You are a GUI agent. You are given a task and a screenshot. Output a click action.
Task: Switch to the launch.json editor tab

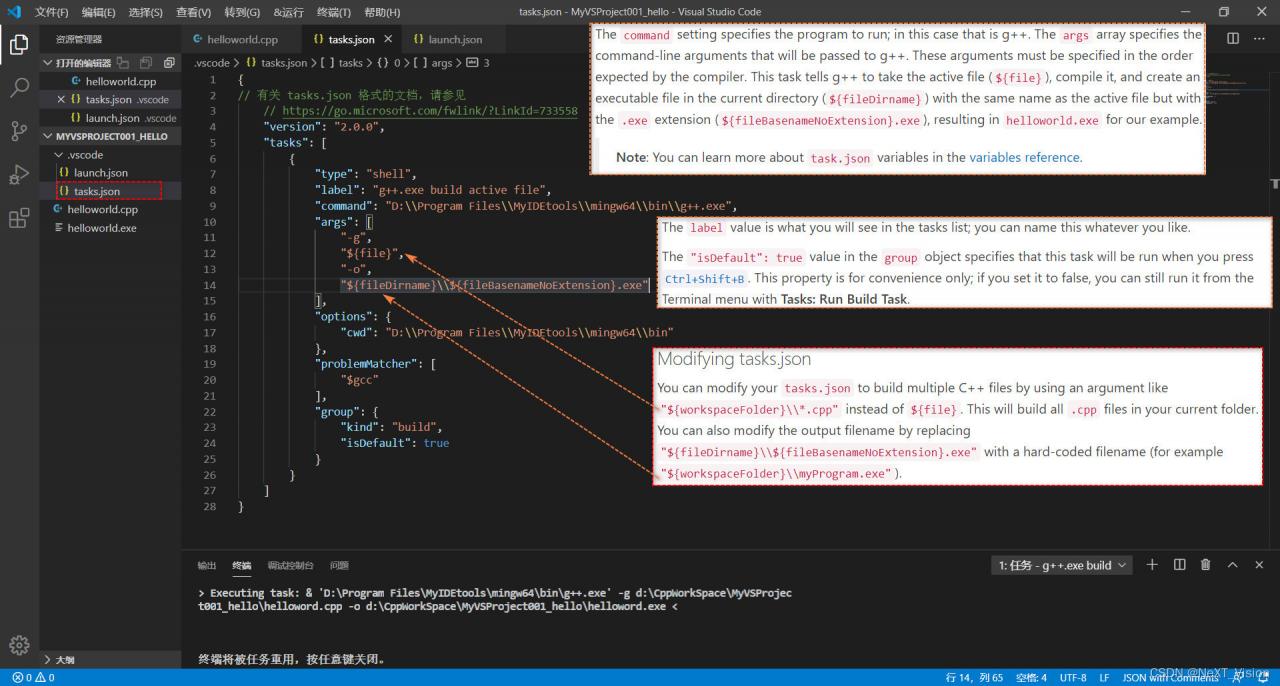pyautogui.click(x=455, y=39)
